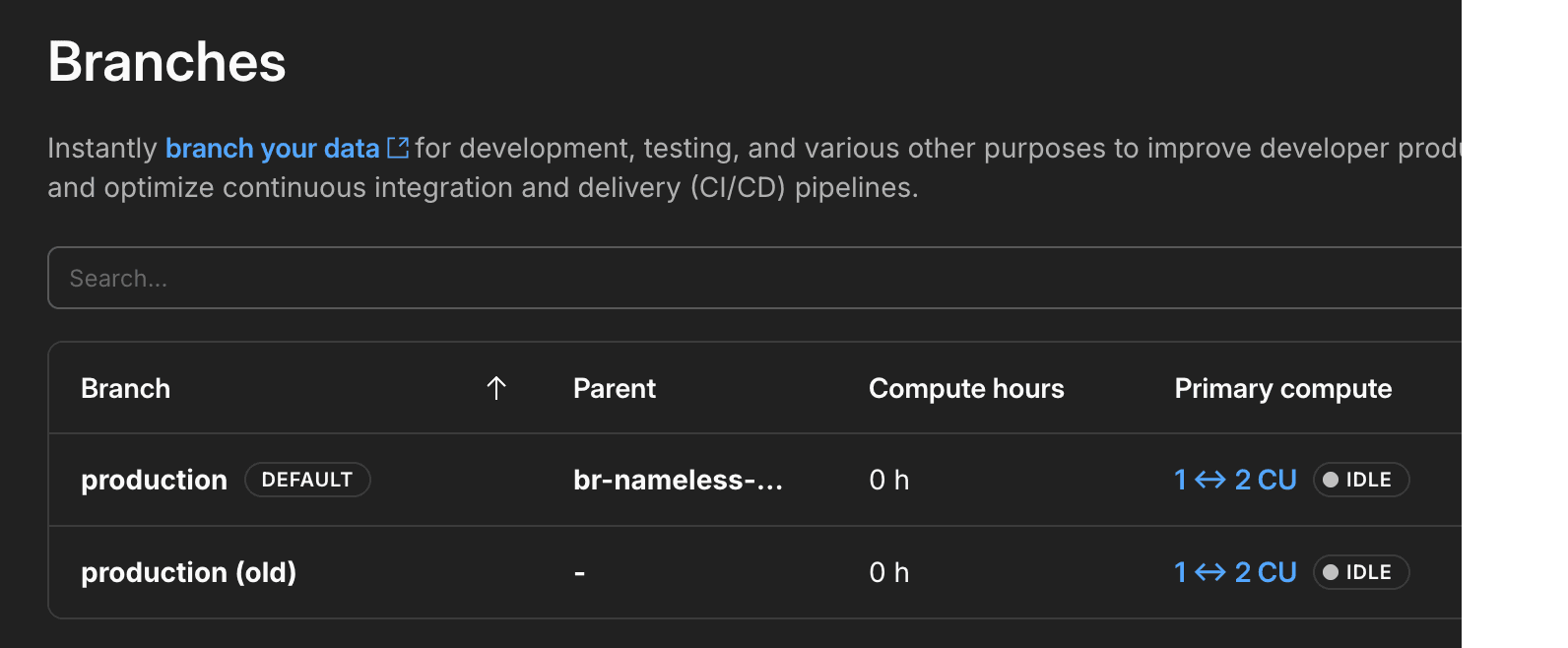
Task: Sort by the Compute hours column header
Action: point(966,388)
